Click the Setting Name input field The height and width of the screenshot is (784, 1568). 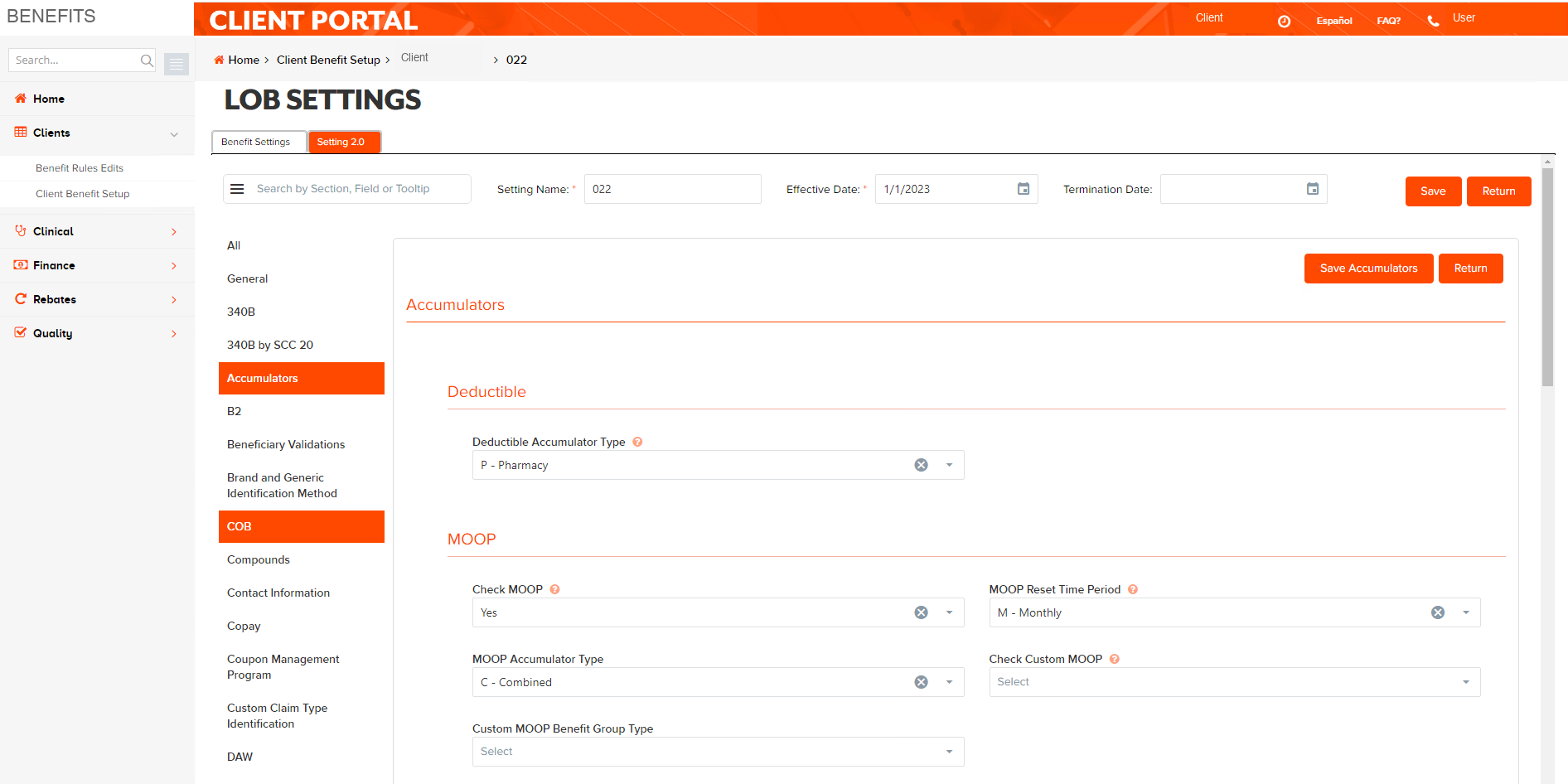(x=672, y=189)
